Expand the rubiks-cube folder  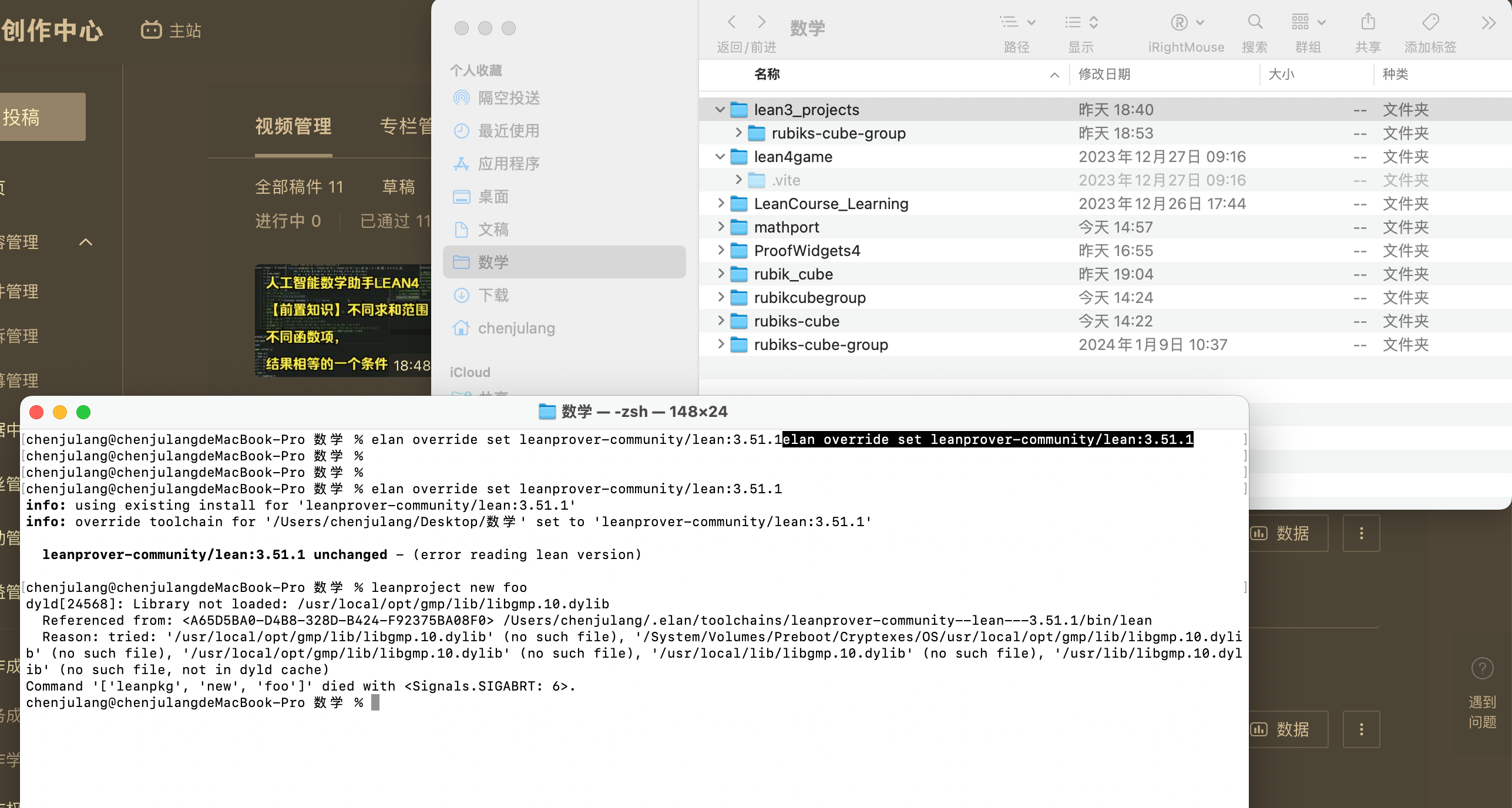coord(720,321)
